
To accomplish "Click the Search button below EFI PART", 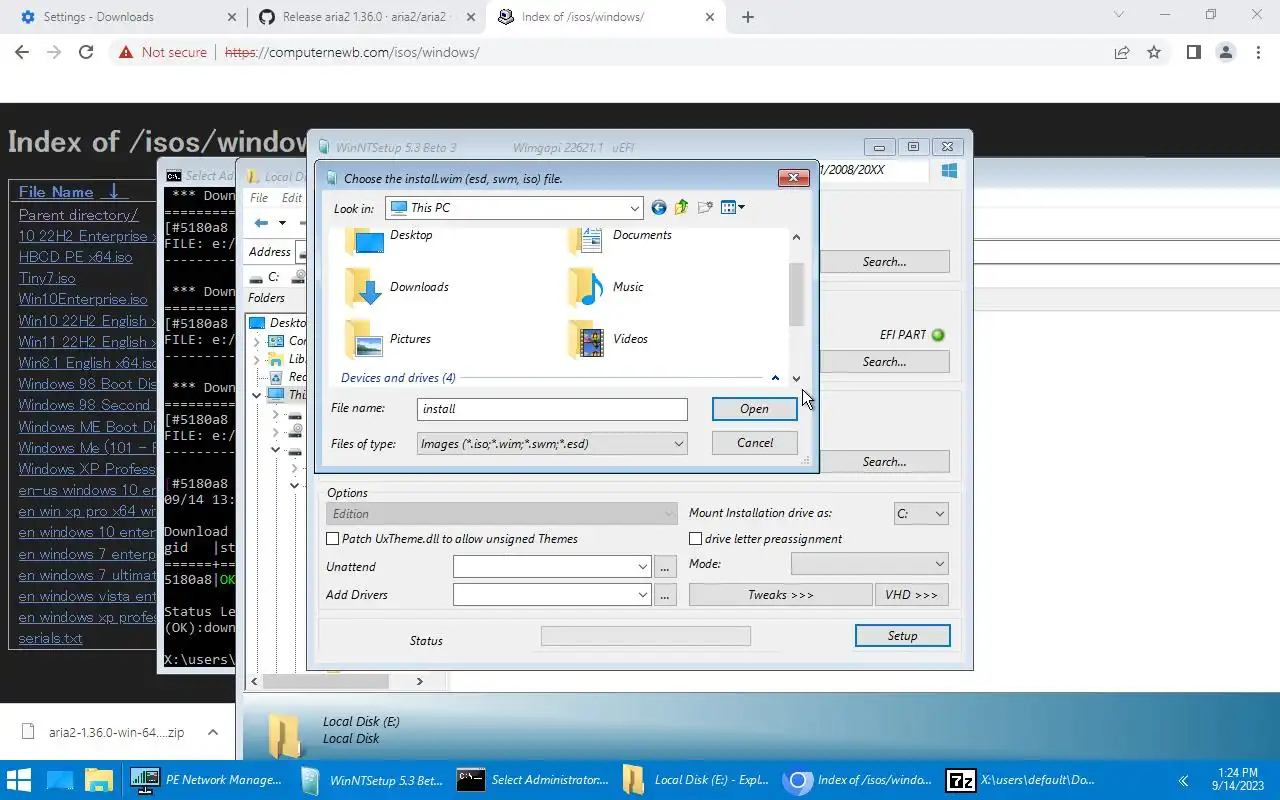I will click(884, 362).
